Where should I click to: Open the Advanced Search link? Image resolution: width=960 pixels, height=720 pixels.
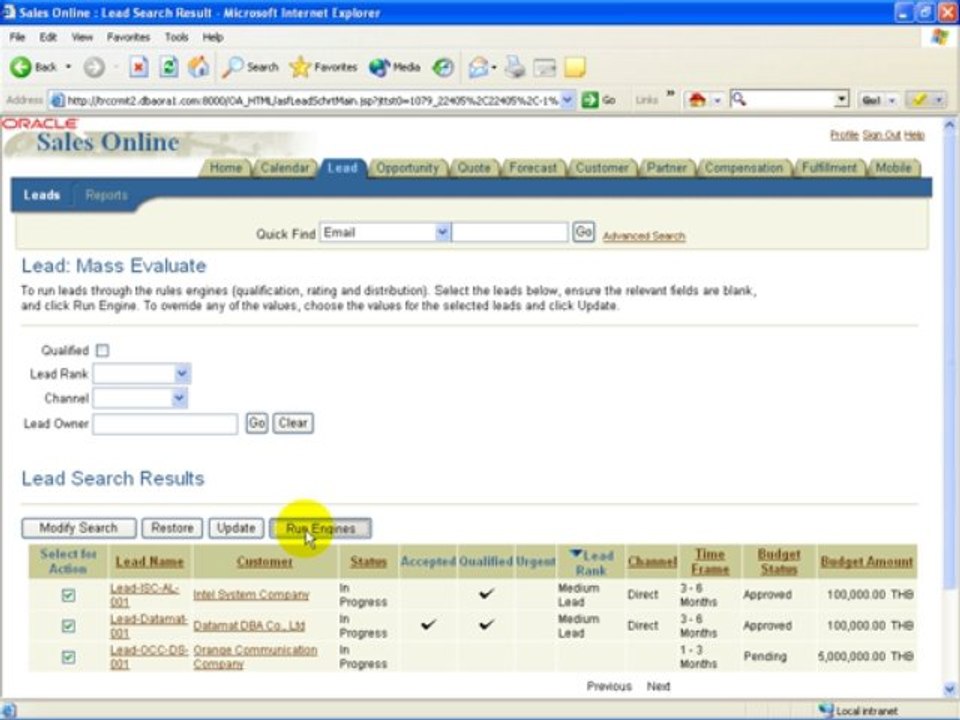point(643,236)
